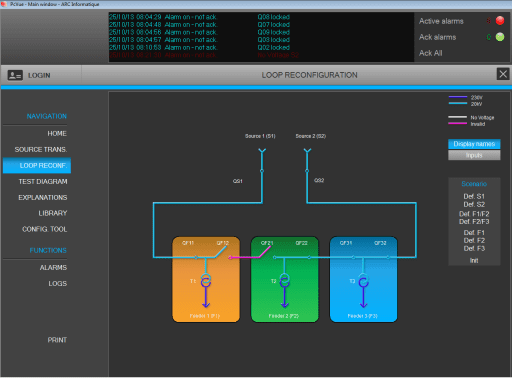
Task: Open SOURCE TRANS. page
Action: (x=41, y=150)
